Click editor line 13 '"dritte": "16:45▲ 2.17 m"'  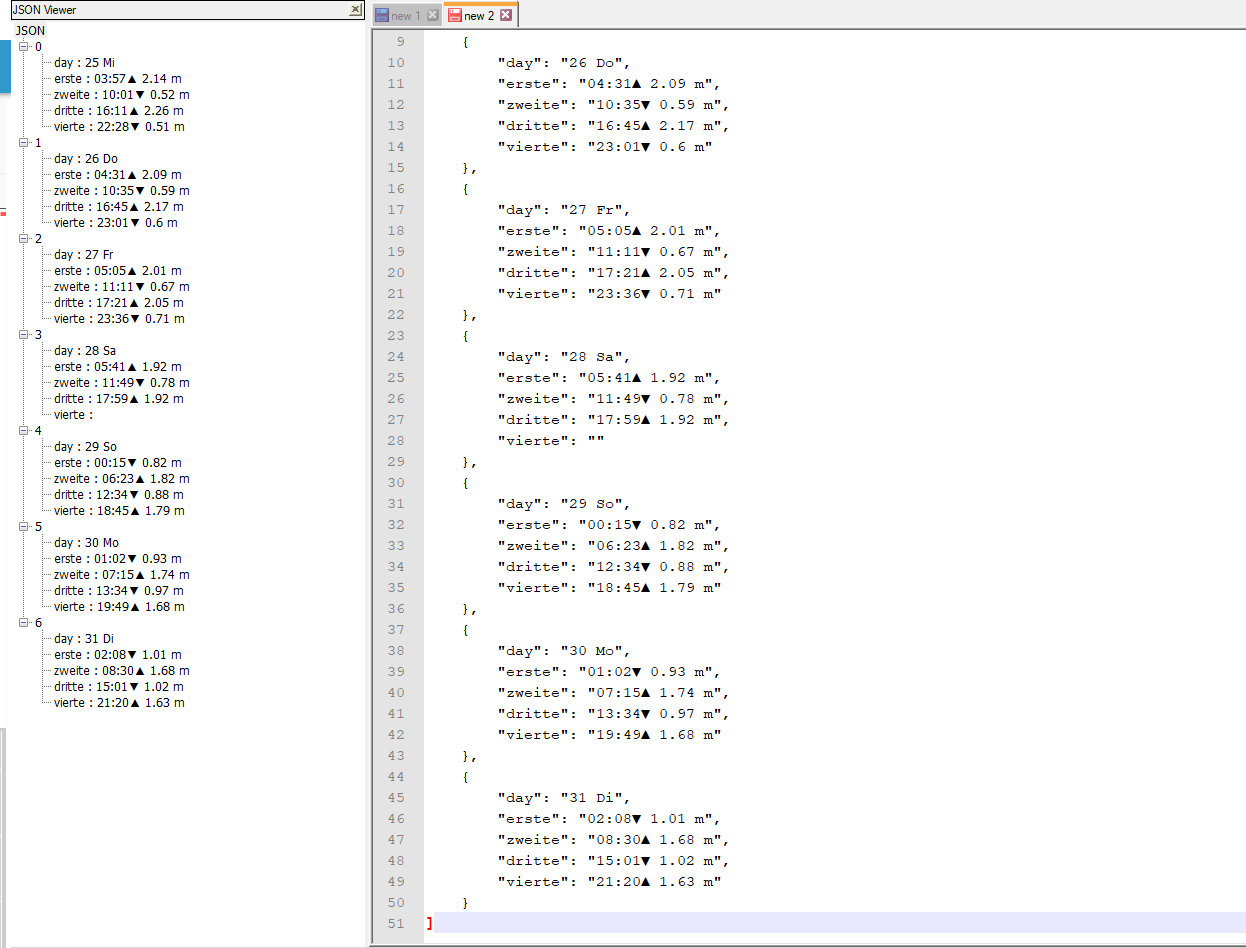coord(614,126)
